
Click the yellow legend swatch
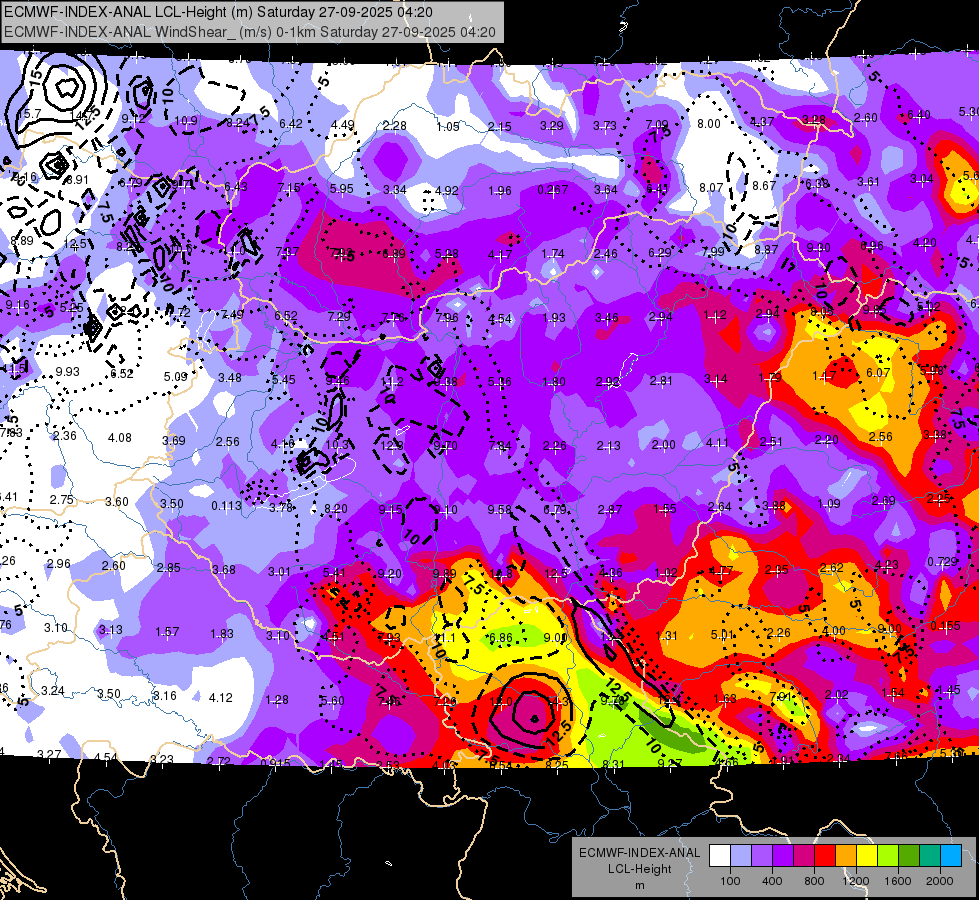click(867, 855)
